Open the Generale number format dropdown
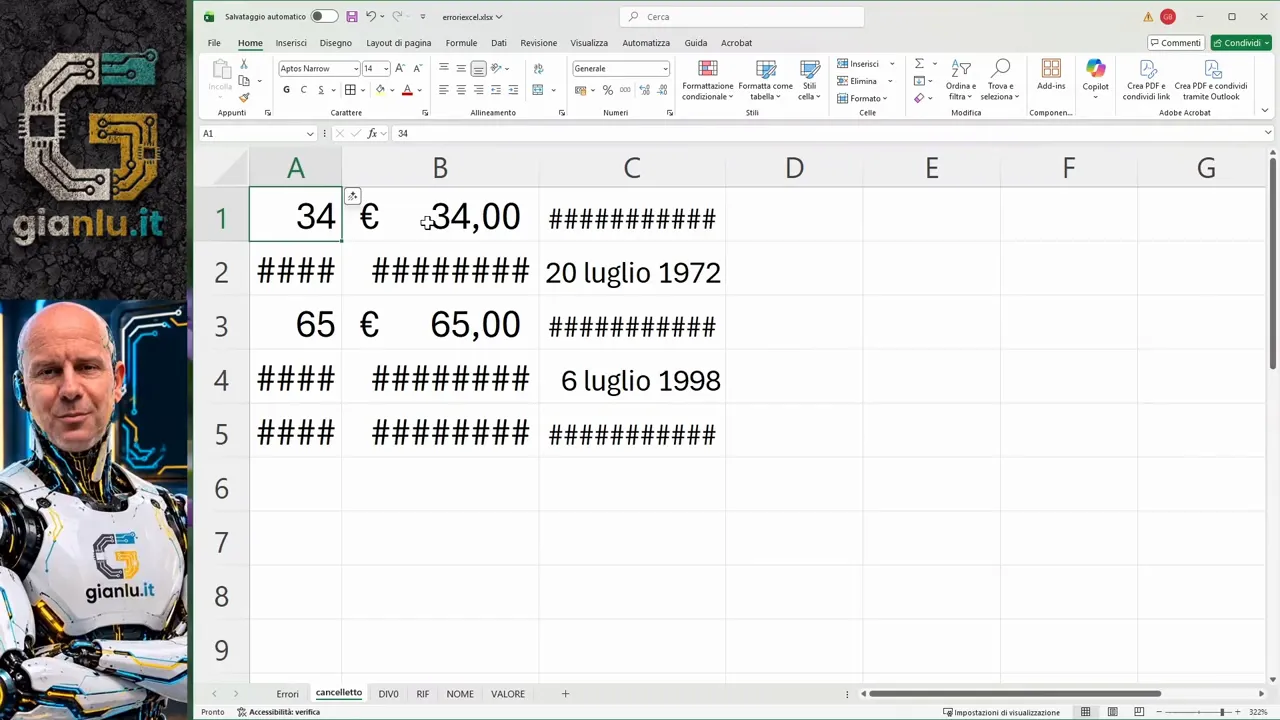The width and height of the screenshot is (1280, 720). [665, 69]
